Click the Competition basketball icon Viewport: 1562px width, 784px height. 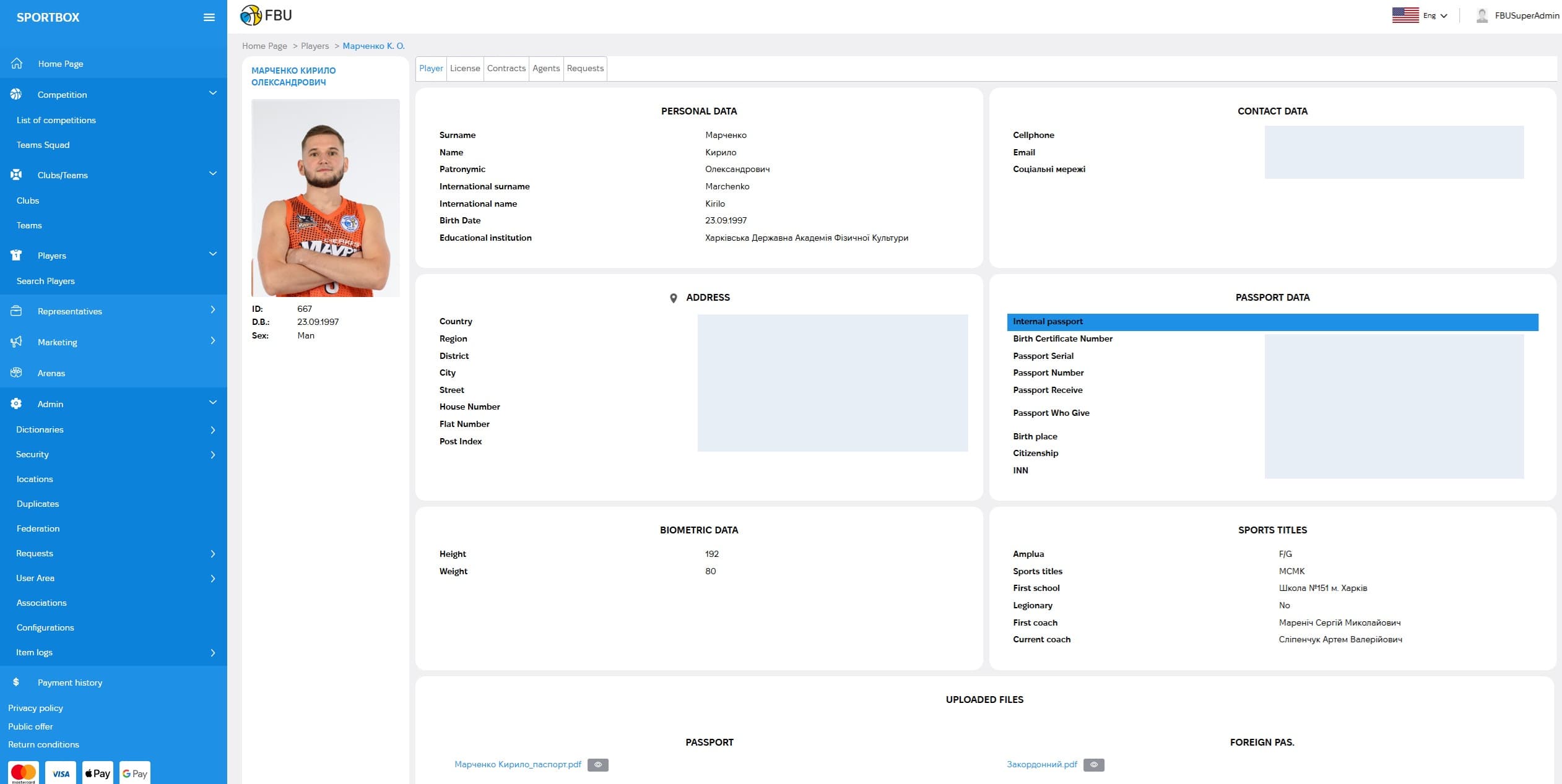pyautogui.click(x=16, y=94)
